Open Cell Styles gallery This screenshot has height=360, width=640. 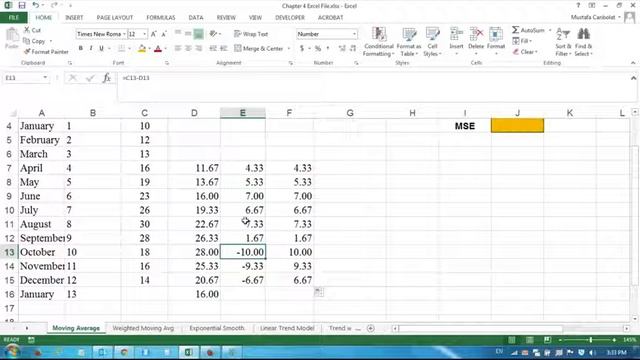[x=432, y=41]
